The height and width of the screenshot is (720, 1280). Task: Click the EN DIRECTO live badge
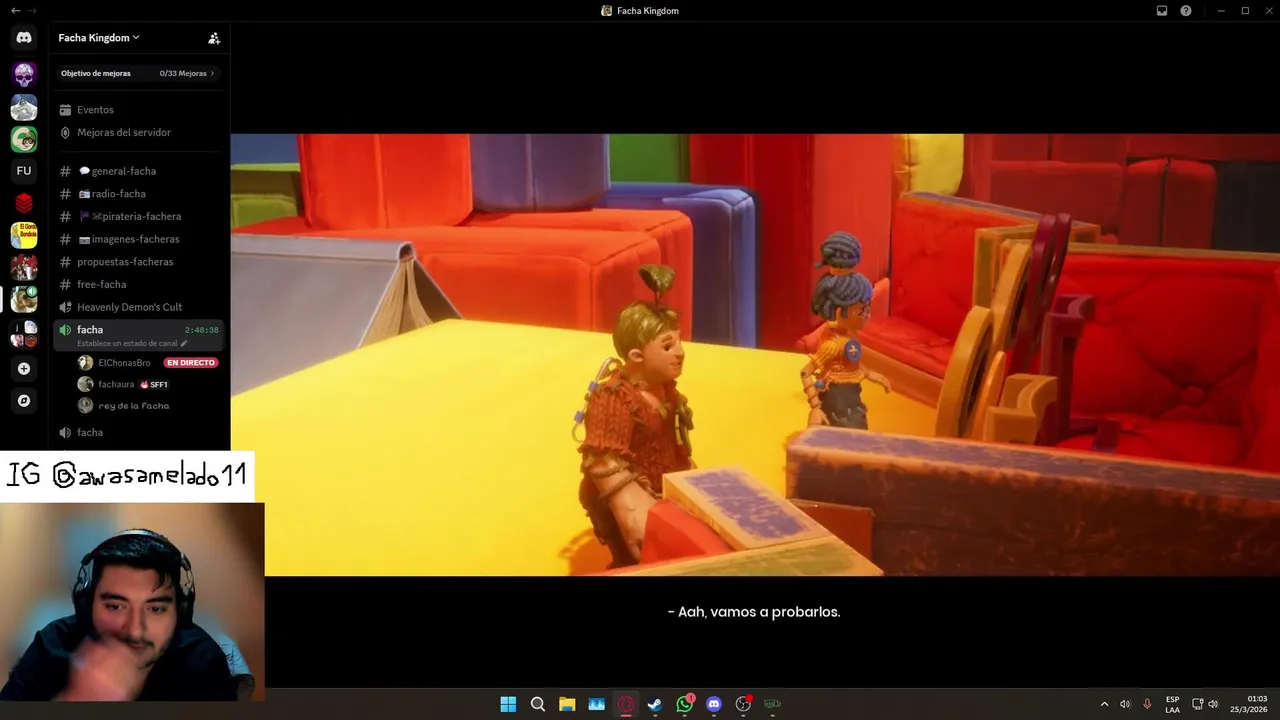[x=190, y=363]
